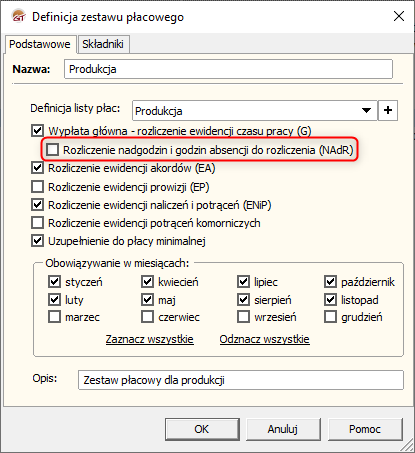415x453 pixels.
Task: Select the Podstawowe tab
Action: [x=40, y=44]
